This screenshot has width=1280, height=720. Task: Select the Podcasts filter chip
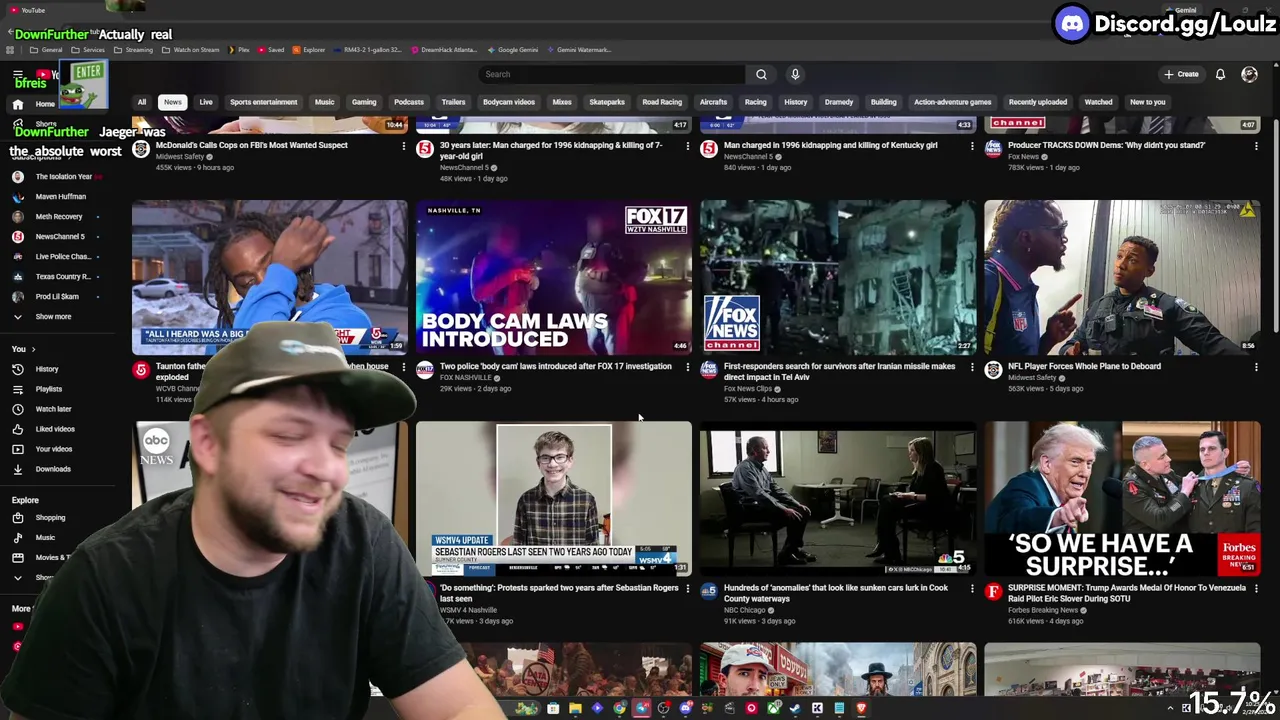pyautogui.click(x=409, y=102)
